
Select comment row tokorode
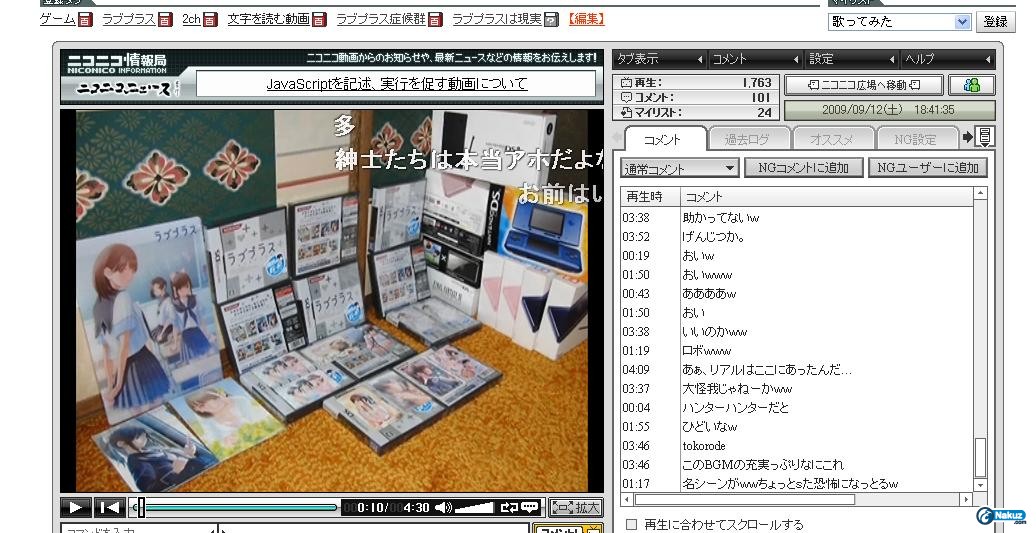(797, 446)
